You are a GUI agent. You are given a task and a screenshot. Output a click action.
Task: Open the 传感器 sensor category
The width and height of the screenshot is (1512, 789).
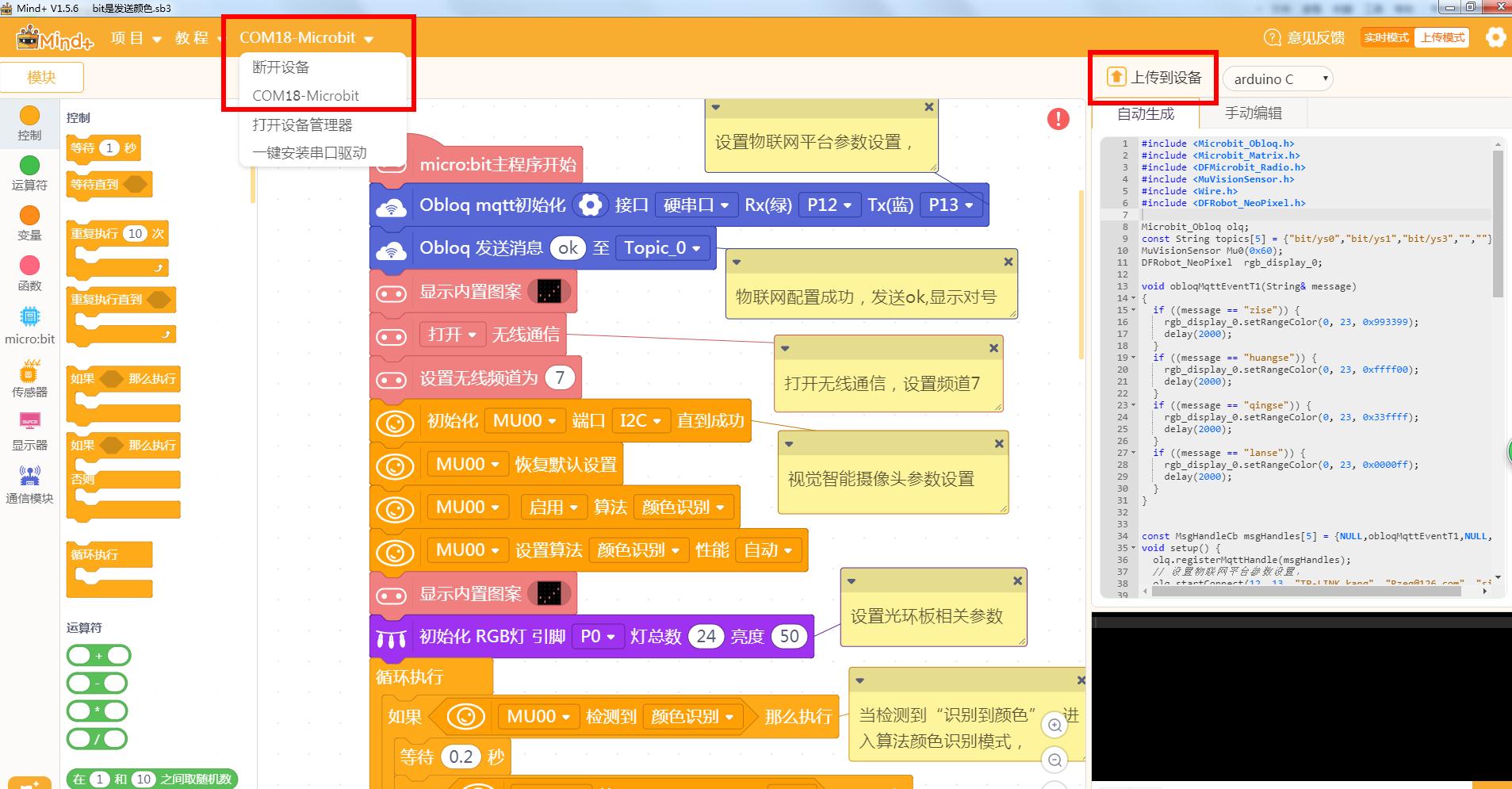29,370
